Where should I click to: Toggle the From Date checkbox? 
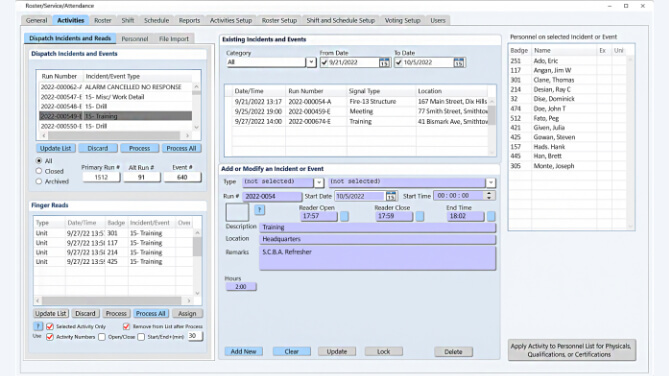(x=324, y=62)
